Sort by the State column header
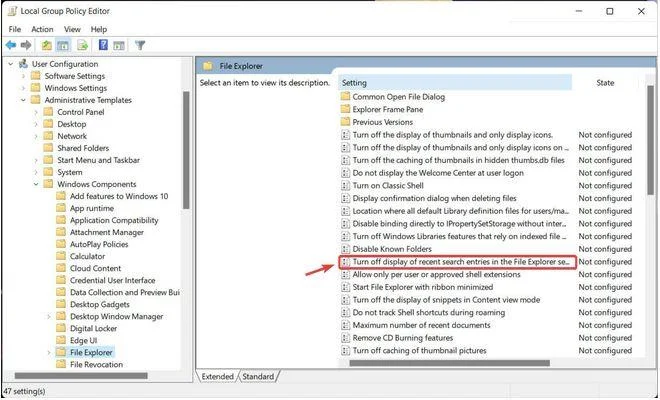This screenshot has width=660, height=400. pos(604,82)
